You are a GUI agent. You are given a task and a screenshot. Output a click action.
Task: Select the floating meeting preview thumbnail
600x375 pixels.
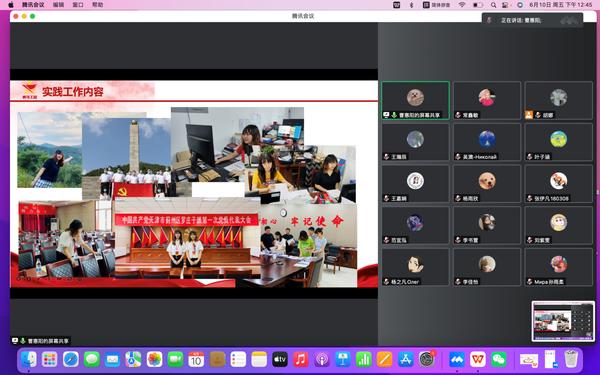click(x=563, y=321)
